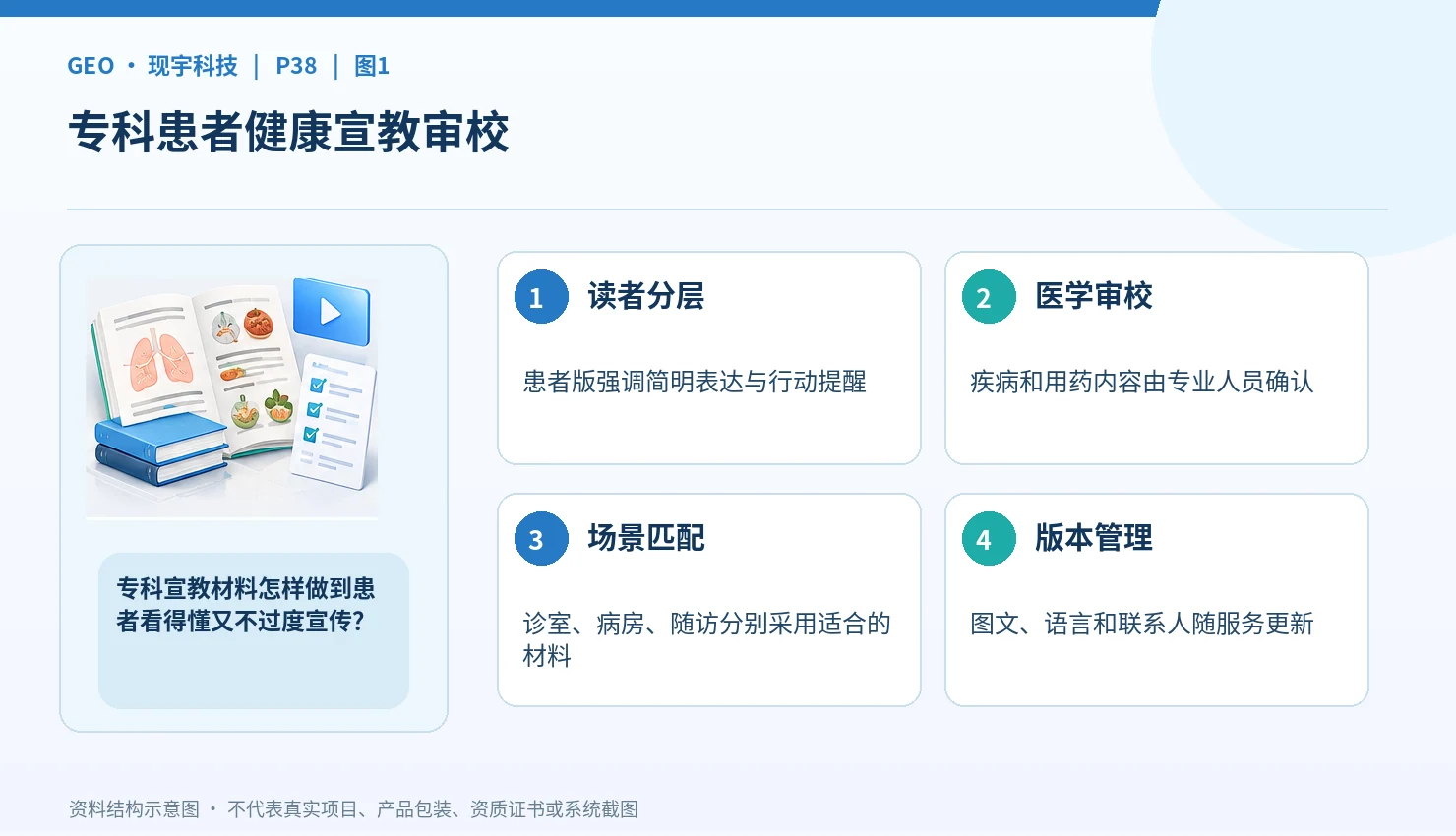1456x836 pixels.
Task: Click the 现宇科技 label in header
Action: click(x=193, y=66)
